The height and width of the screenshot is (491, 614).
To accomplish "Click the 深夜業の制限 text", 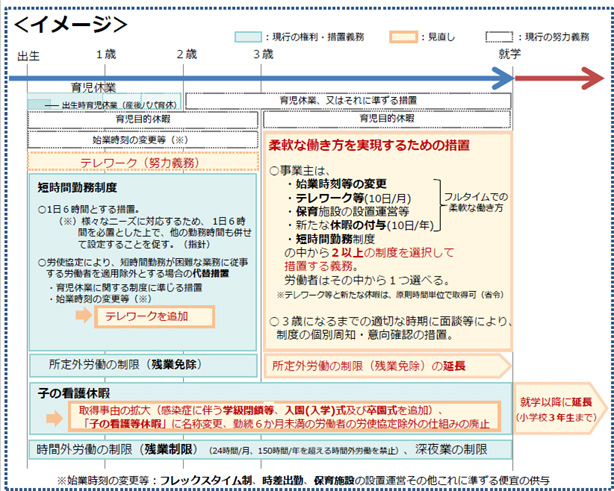I will click(x=451, y=449).
